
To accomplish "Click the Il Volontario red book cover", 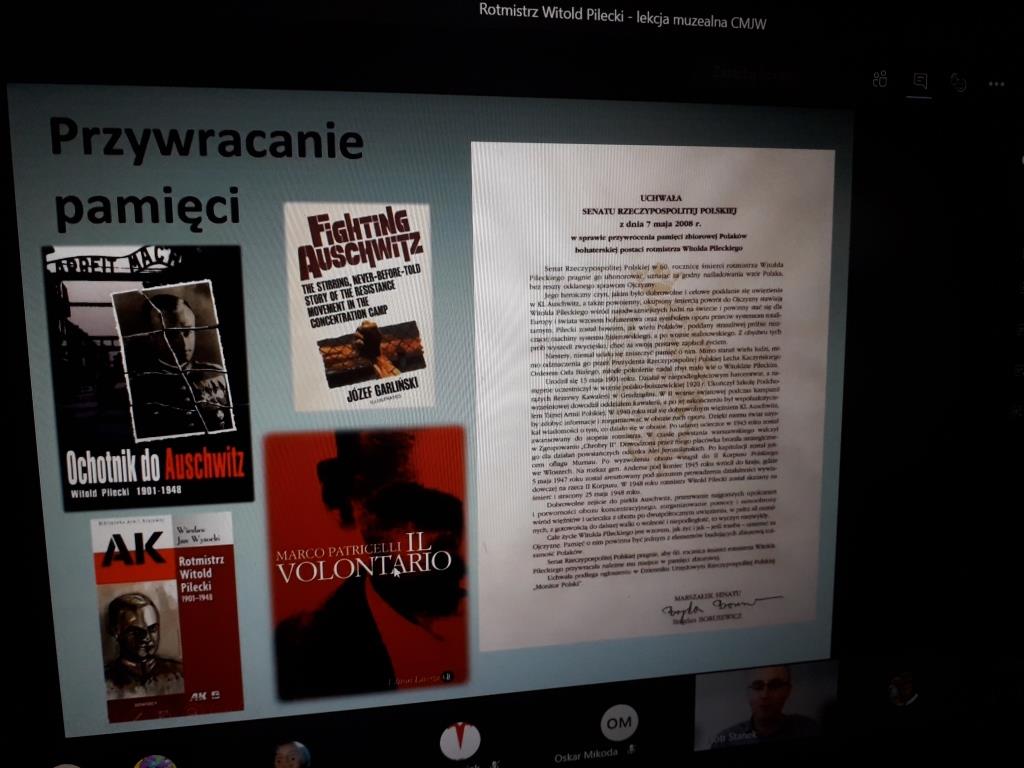I will point(367,560).
